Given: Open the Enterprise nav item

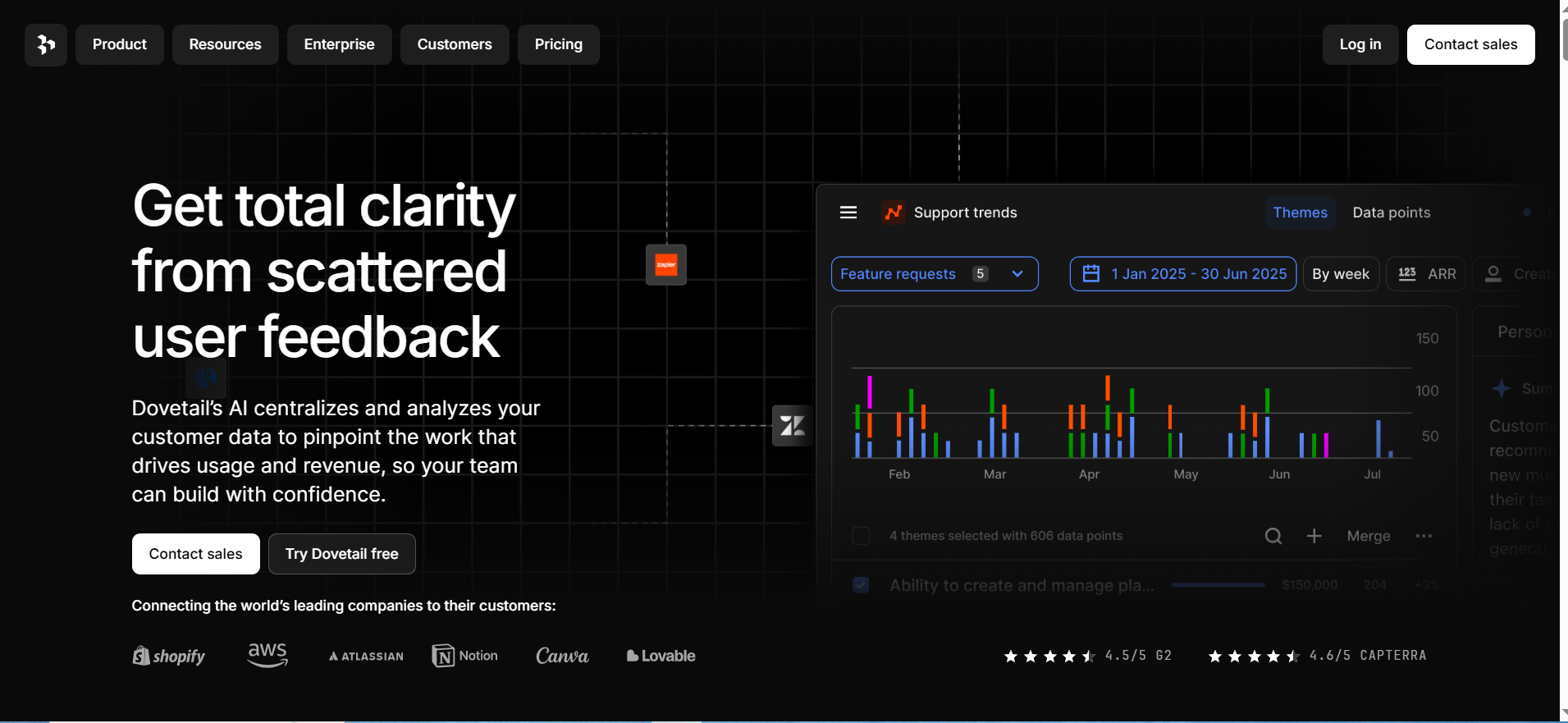Looking at the screenshot, I should pyautogui.click(x=340, y=44).
